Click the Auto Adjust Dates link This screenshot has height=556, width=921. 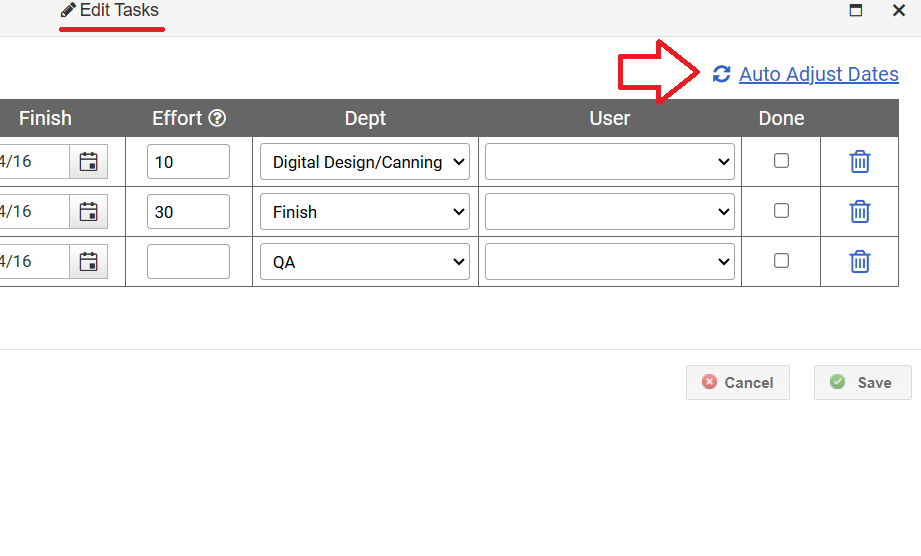pos(819,74)
